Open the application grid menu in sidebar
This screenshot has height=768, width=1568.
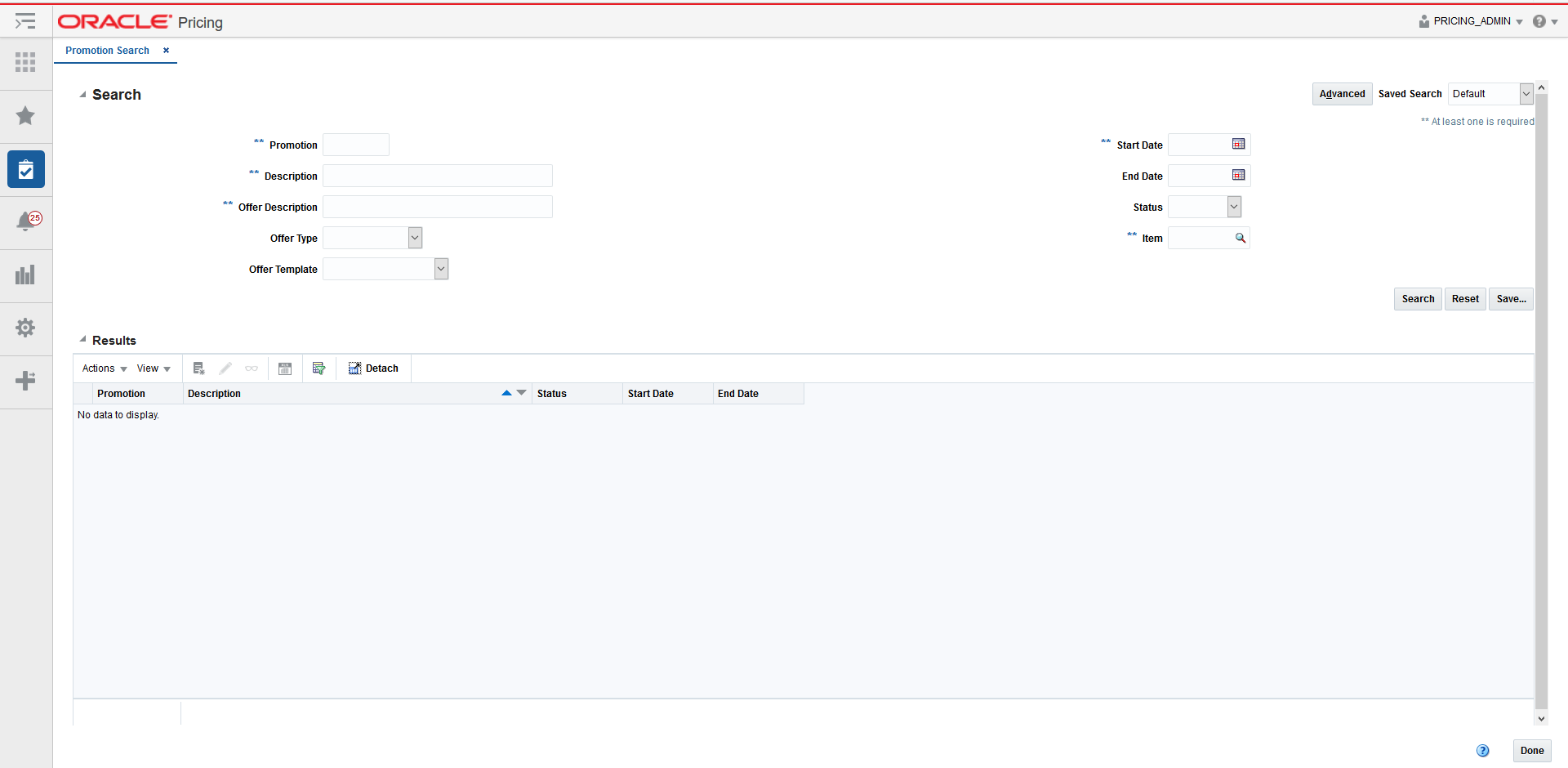tap(25, 62)
